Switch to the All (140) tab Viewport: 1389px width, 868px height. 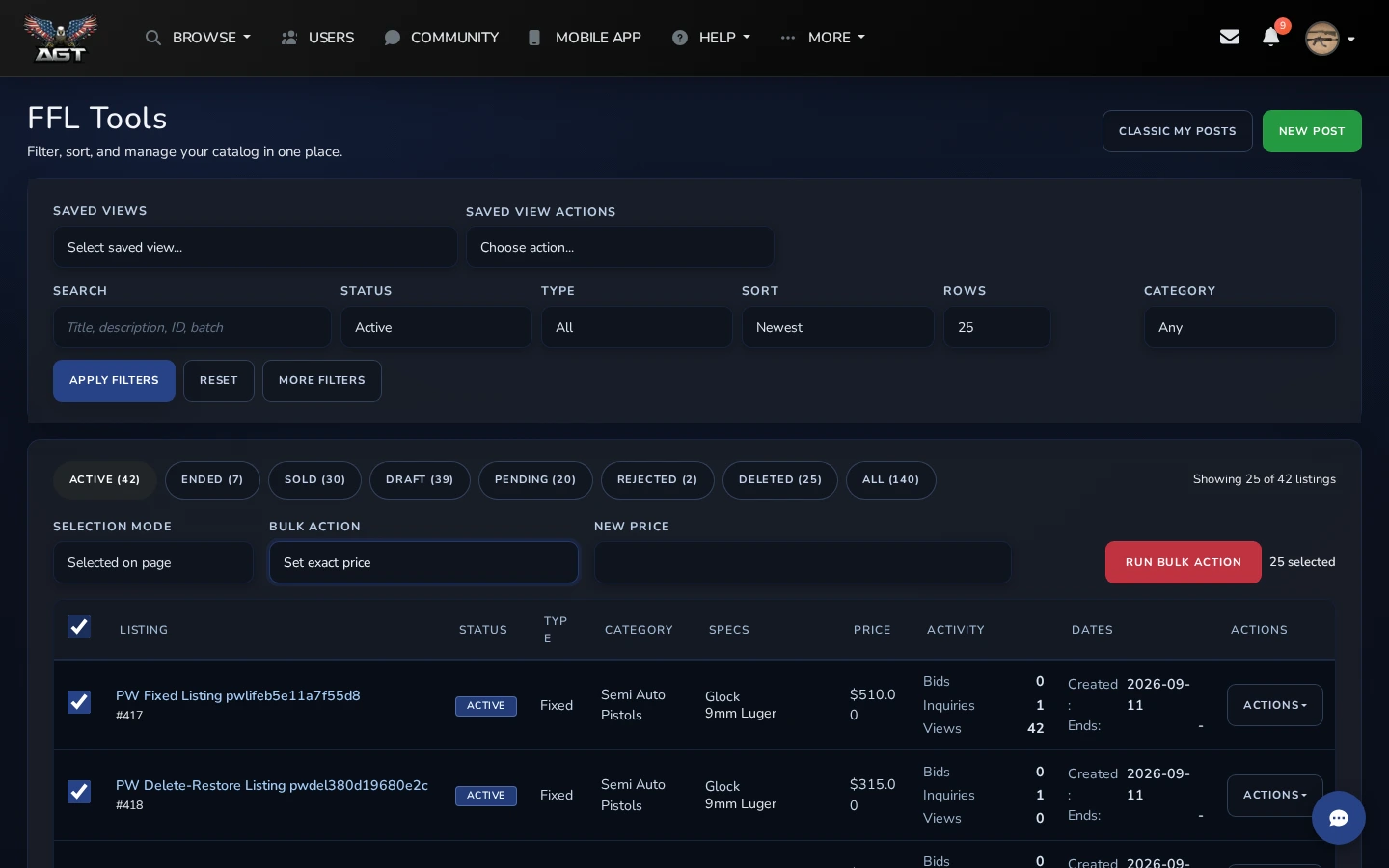(x=890, y=479)
